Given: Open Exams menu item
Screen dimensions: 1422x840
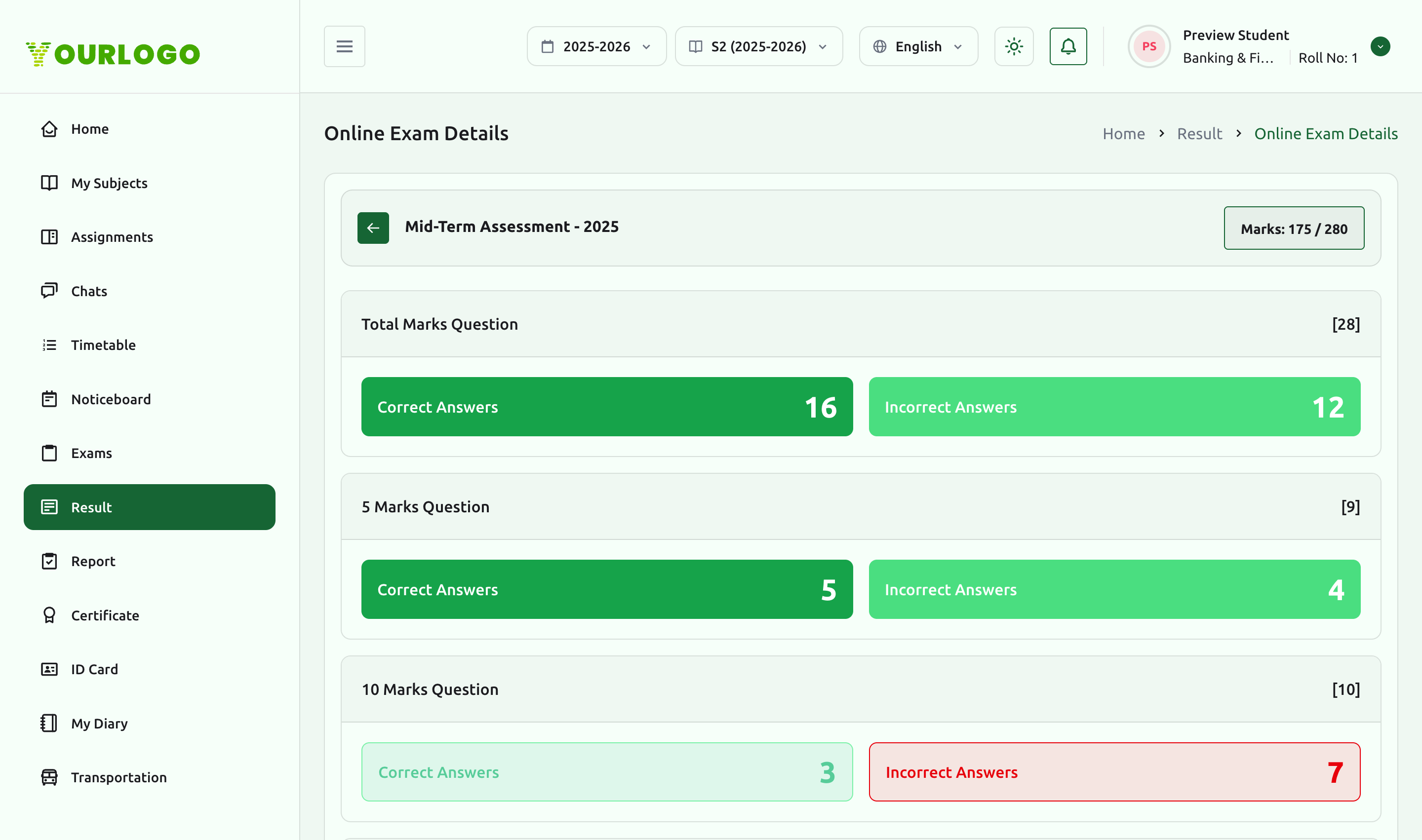Looking at the screenshot, I should 150,454.
